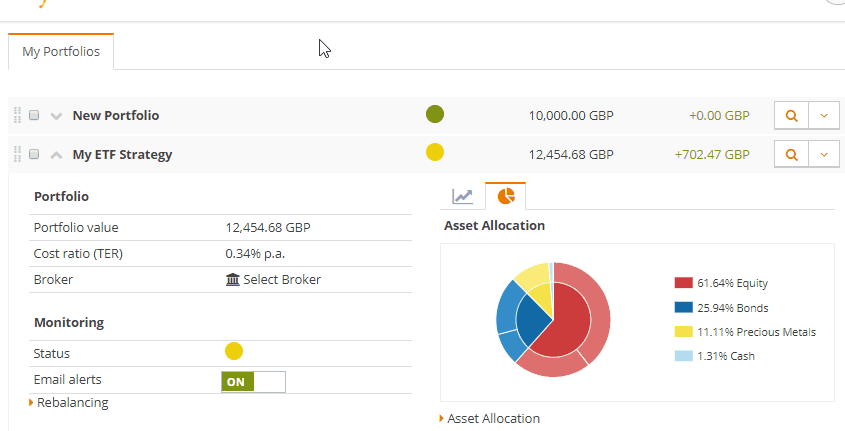Click yellow status dot in My ETF Strategy row
Viewport: 845px width, 431px height.
point(435,154)
